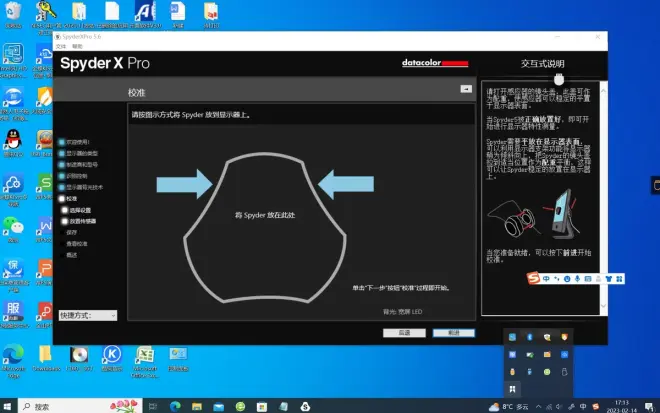660x413 pixels.
Task: Open the WeChat desktop icon
Action: coord(13,229)
